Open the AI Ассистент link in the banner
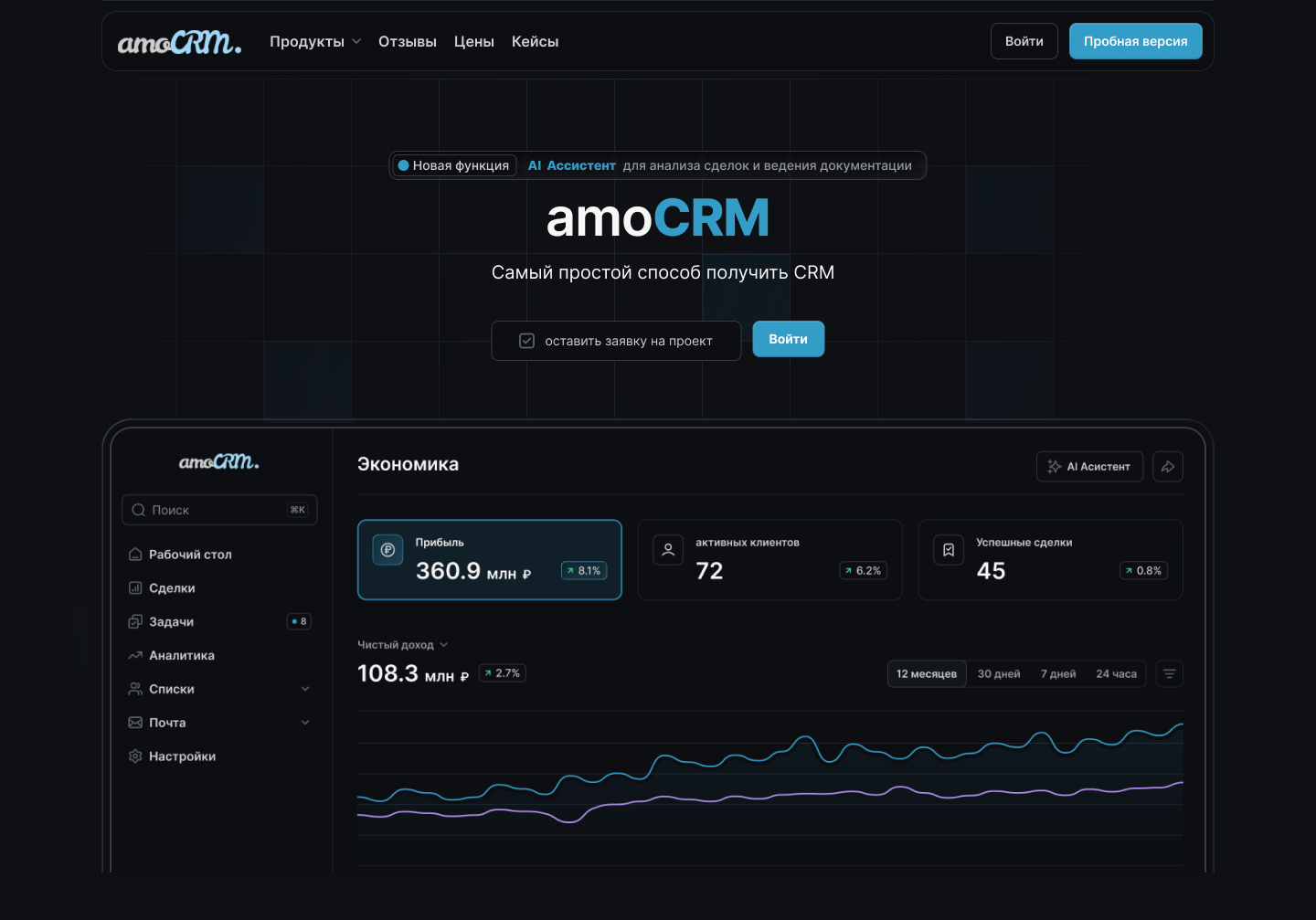 click(x=572, y=165)
